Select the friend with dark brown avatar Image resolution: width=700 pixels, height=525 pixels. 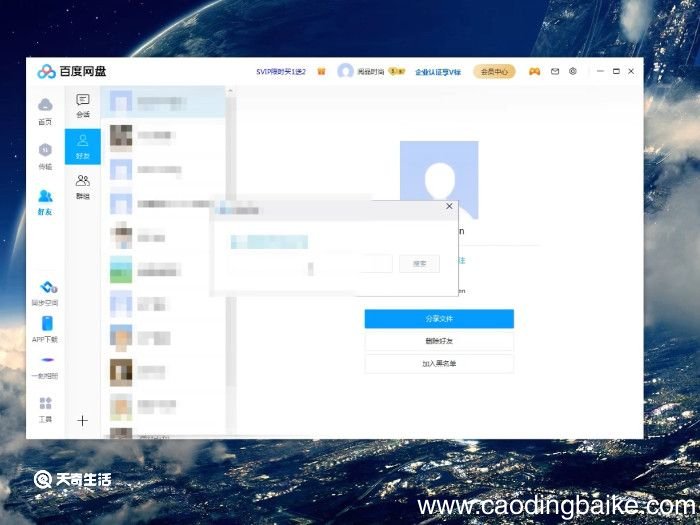pos(163,372)
